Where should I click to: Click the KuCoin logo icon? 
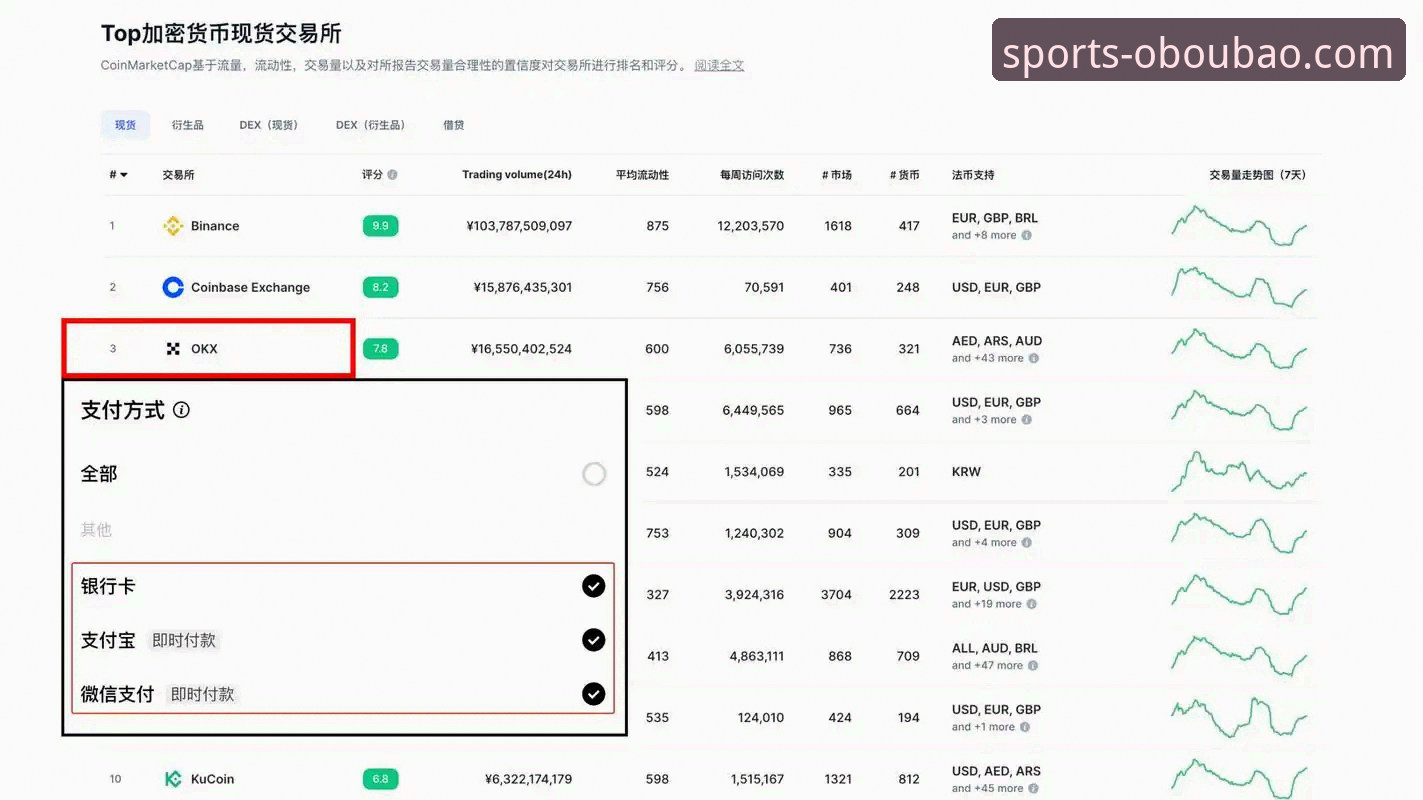pos(173,779)
